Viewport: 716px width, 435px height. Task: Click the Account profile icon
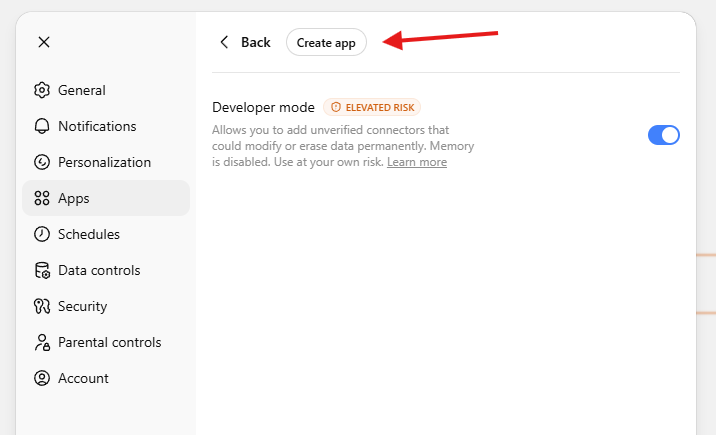point(42,378)
